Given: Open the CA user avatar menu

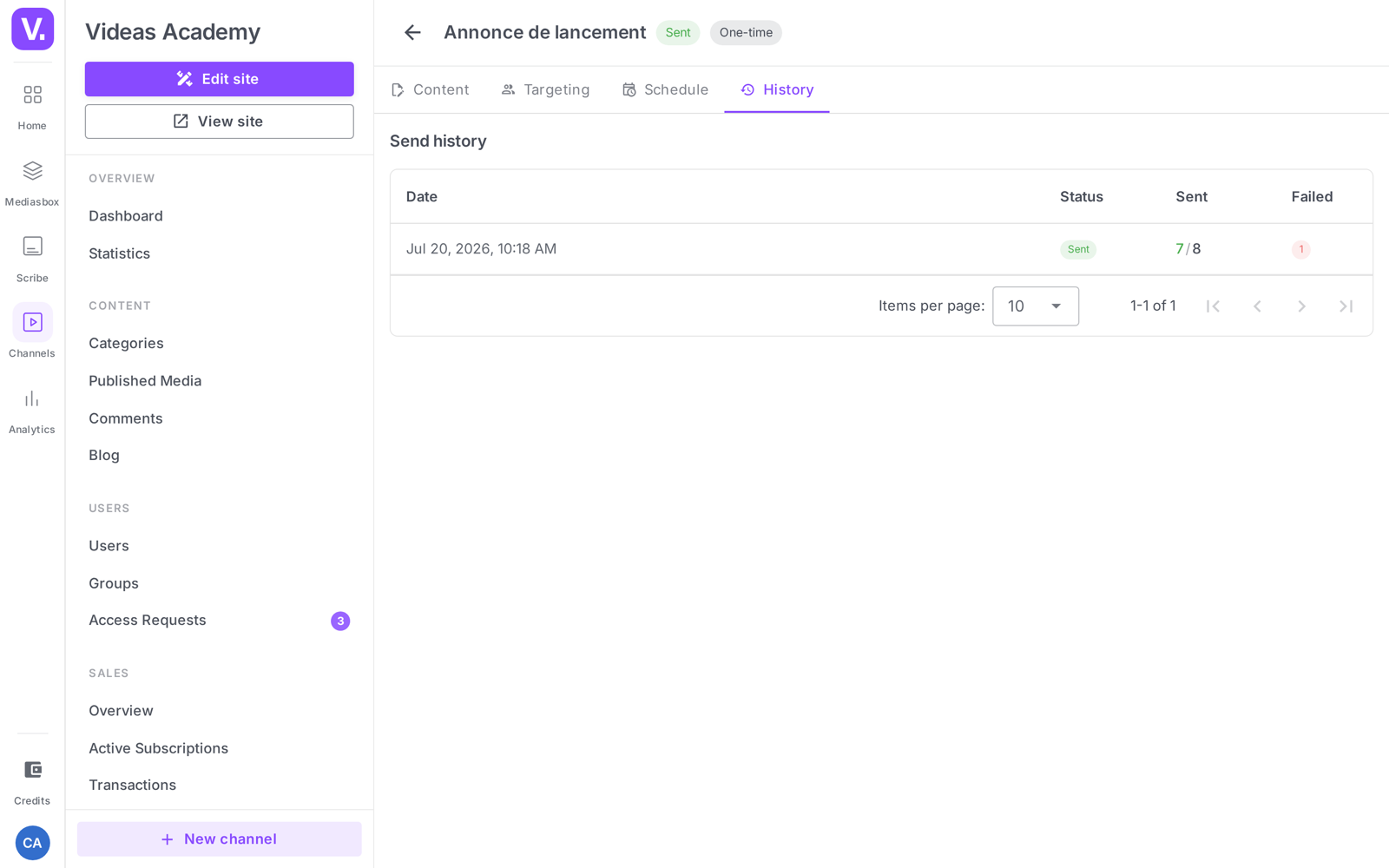Looking at the screenshot, I should (x=32, y=843).
